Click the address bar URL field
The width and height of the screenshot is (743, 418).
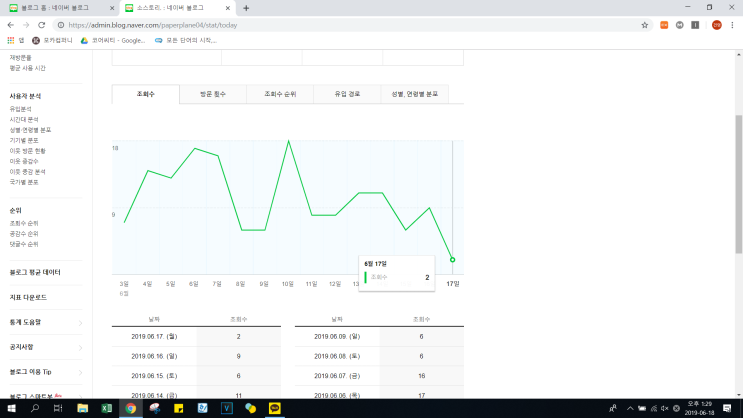[x=351, y=25]
